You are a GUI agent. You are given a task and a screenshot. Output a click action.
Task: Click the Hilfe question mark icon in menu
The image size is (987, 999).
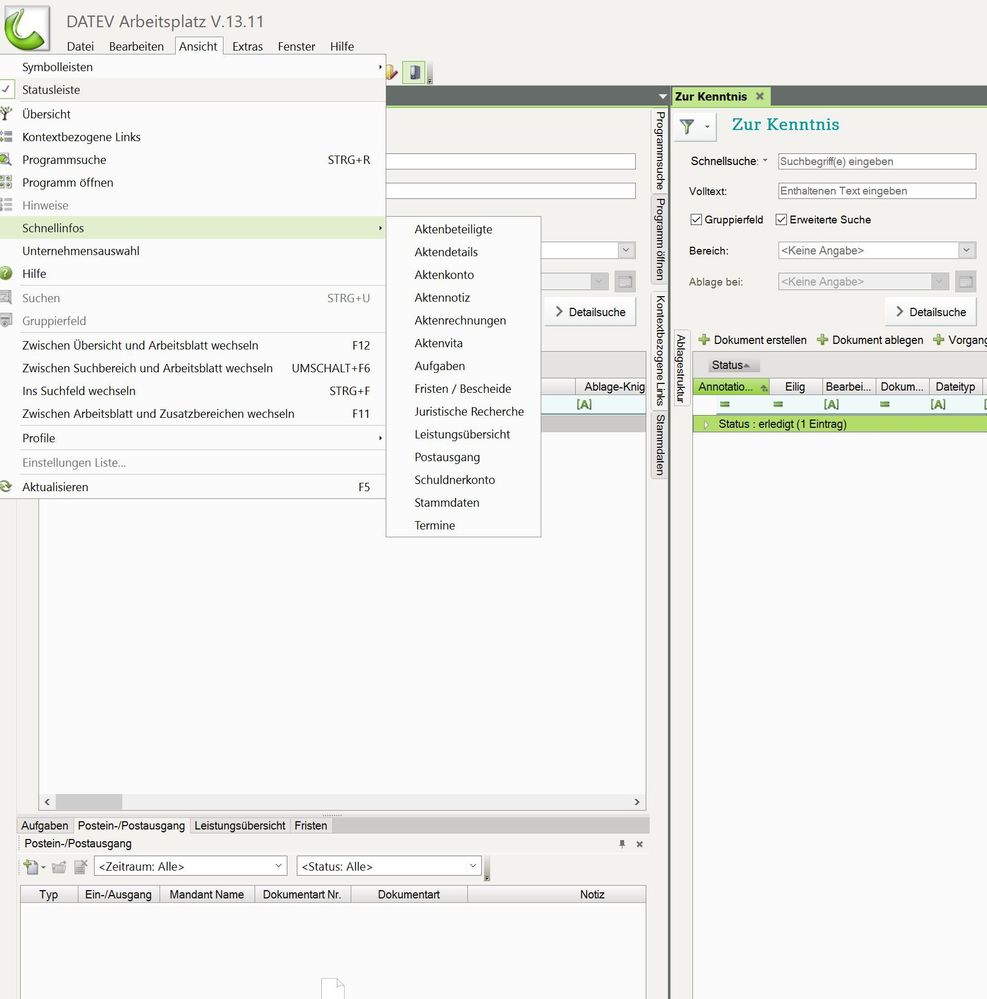pyautogui.click(x=6, y=273)
